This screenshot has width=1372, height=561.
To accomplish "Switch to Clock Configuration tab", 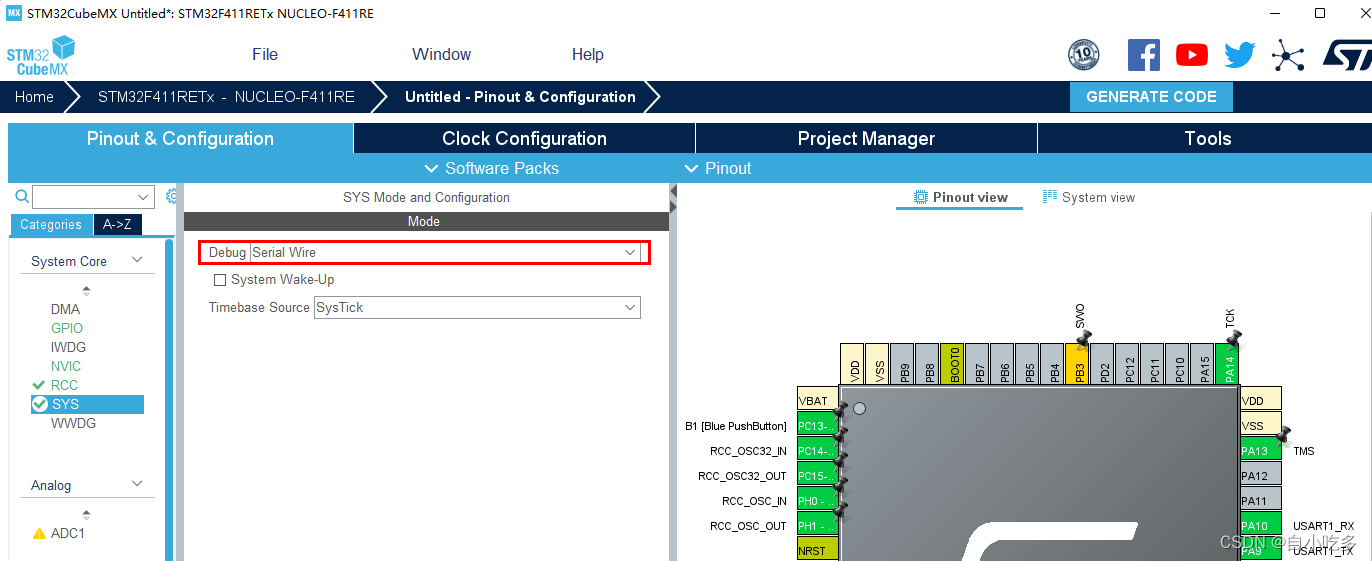I will [x=524, y=139].
